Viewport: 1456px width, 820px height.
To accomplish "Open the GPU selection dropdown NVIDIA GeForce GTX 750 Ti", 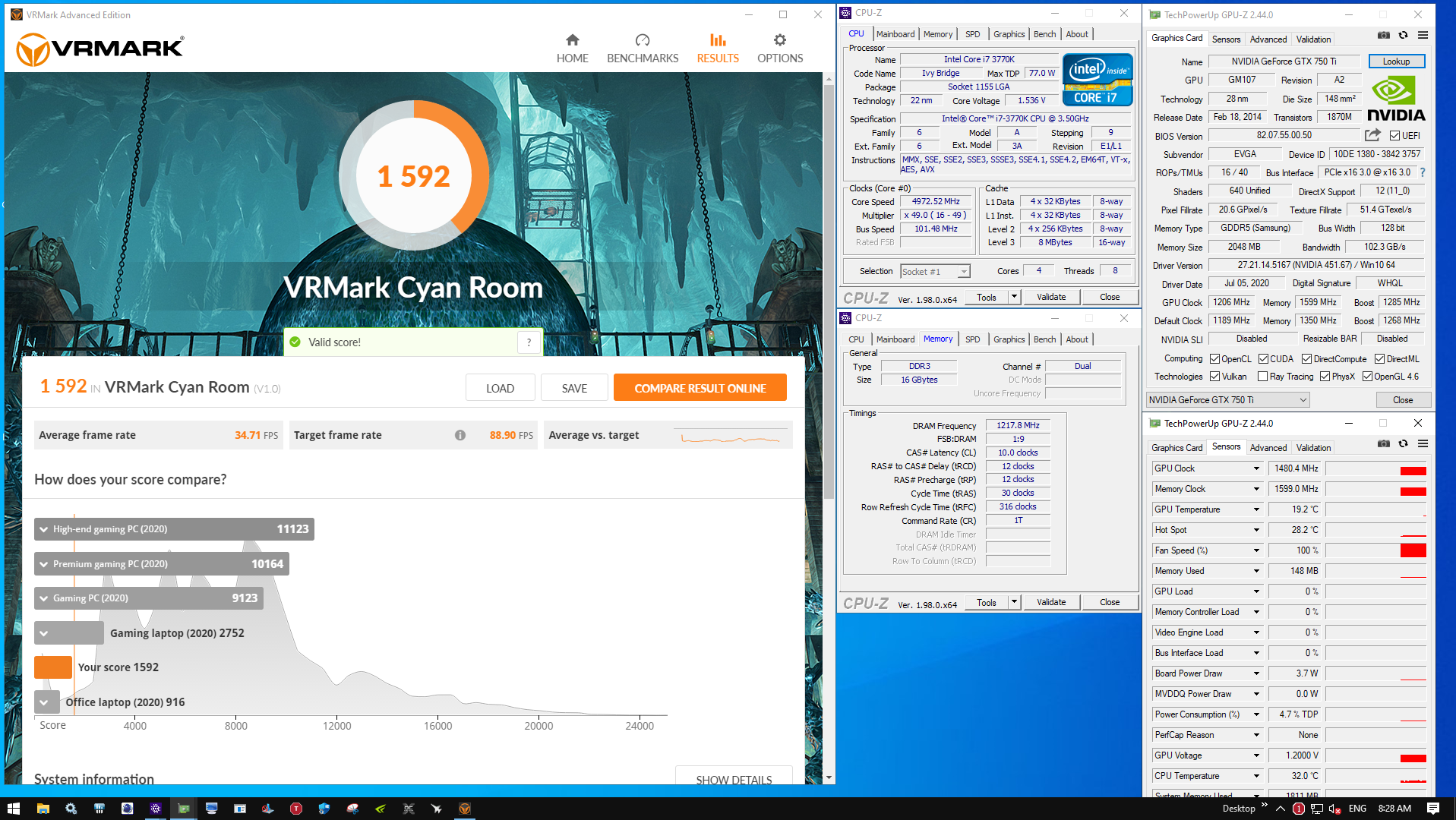I will (x=1227, y=400).
